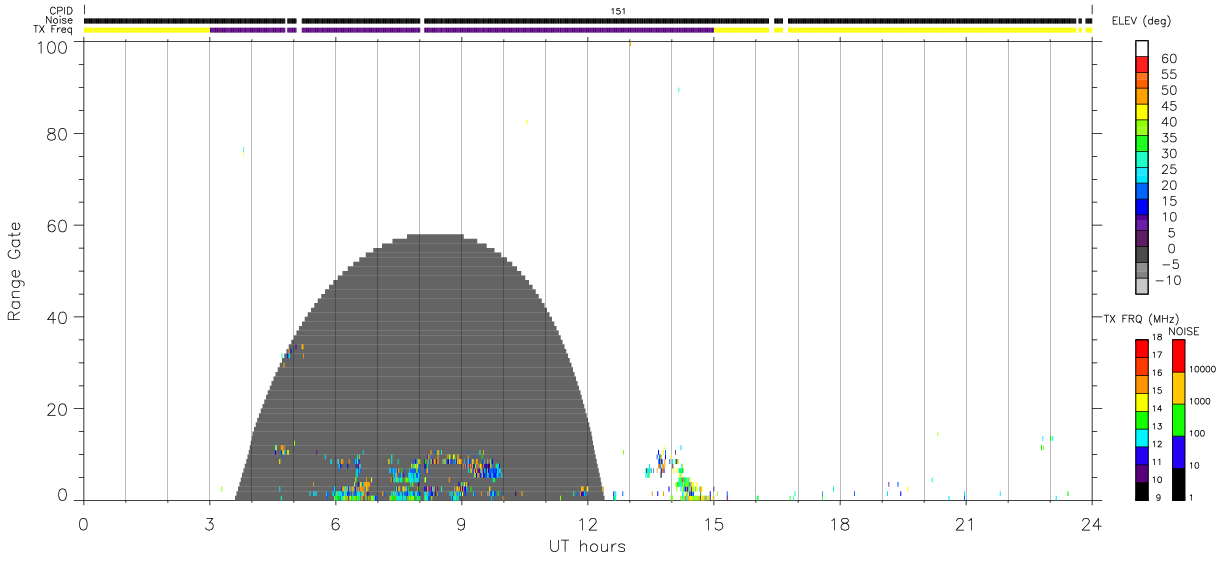Screen dimensions: 1228x567
Task: Click the CPID value 151
Action: (x=618, y=11)
